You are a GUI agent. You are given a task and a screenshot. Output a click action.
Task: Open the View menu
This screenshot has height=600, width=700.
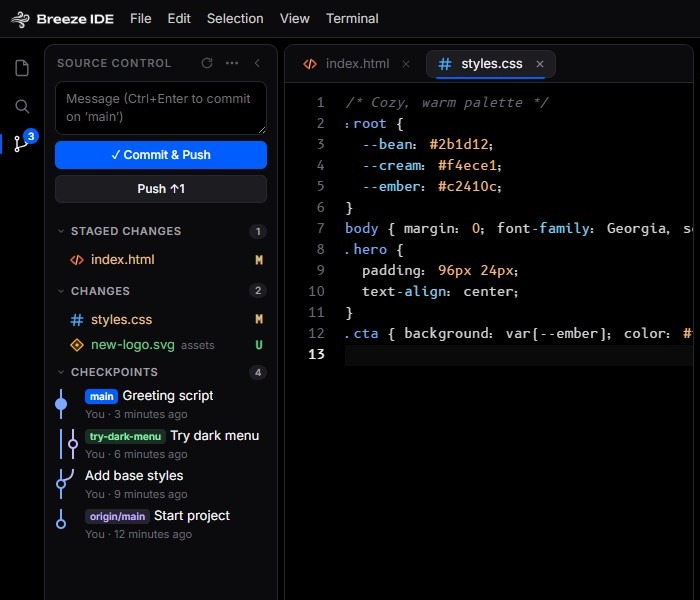(295, 19)
